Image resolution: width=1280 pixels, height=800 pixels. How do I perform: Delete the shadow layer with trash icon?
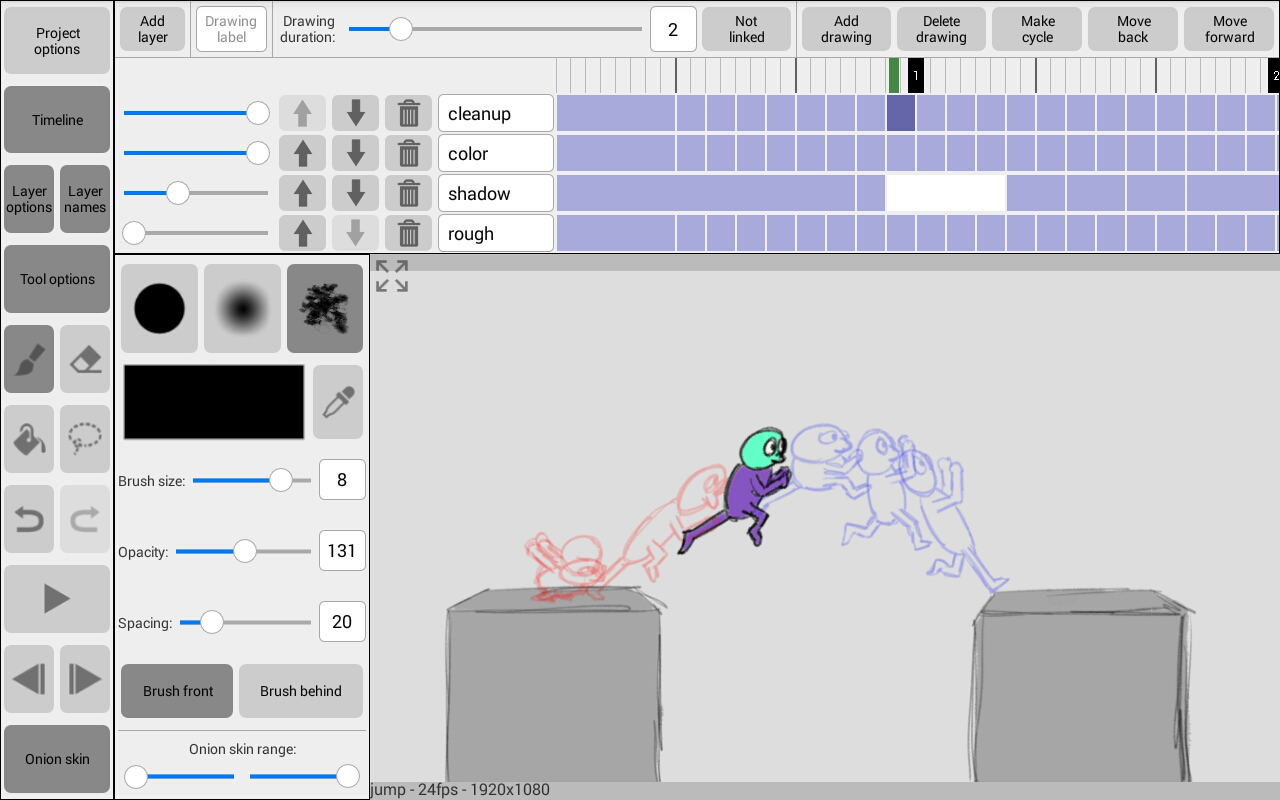(408, 193)
